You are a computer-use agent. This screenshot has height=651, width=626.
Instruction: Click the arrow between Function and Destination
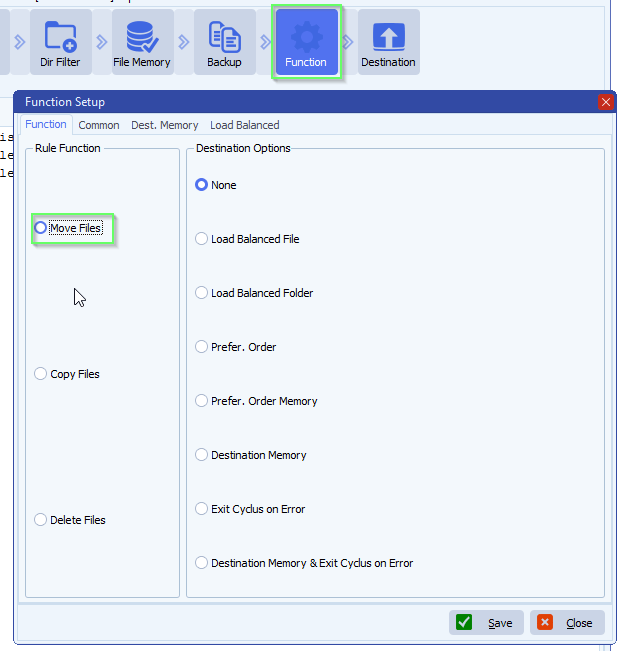coord(347,42)
